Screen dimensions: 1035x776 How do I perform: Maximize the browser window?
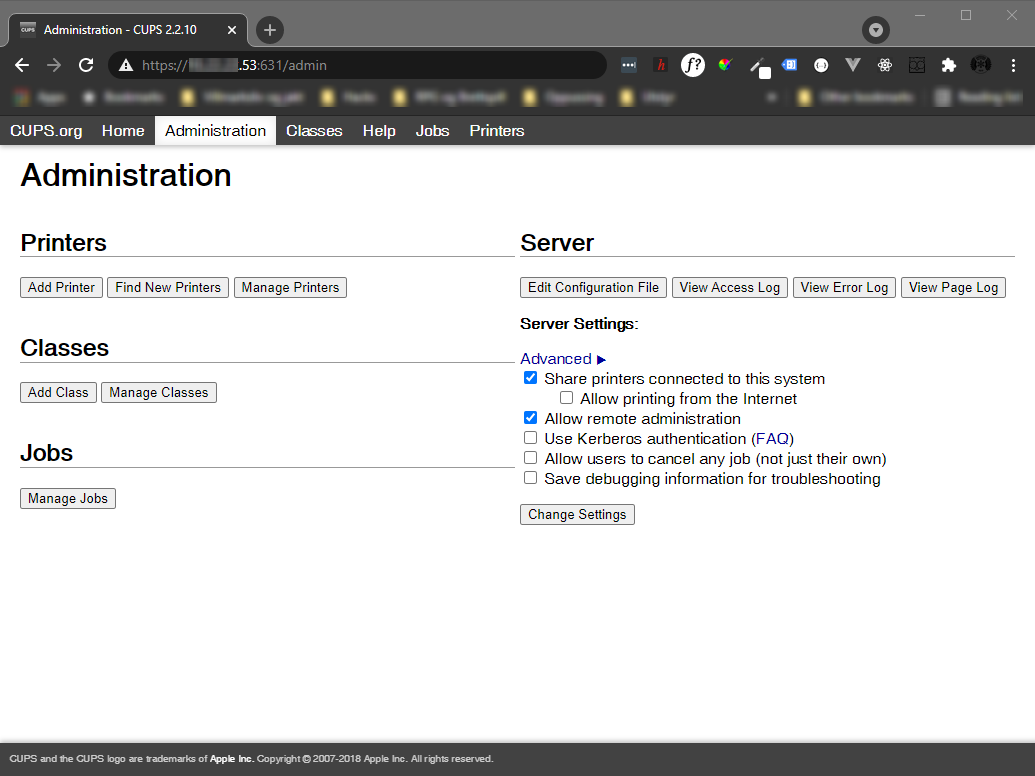pyautogui.click(x=966, y=15)
